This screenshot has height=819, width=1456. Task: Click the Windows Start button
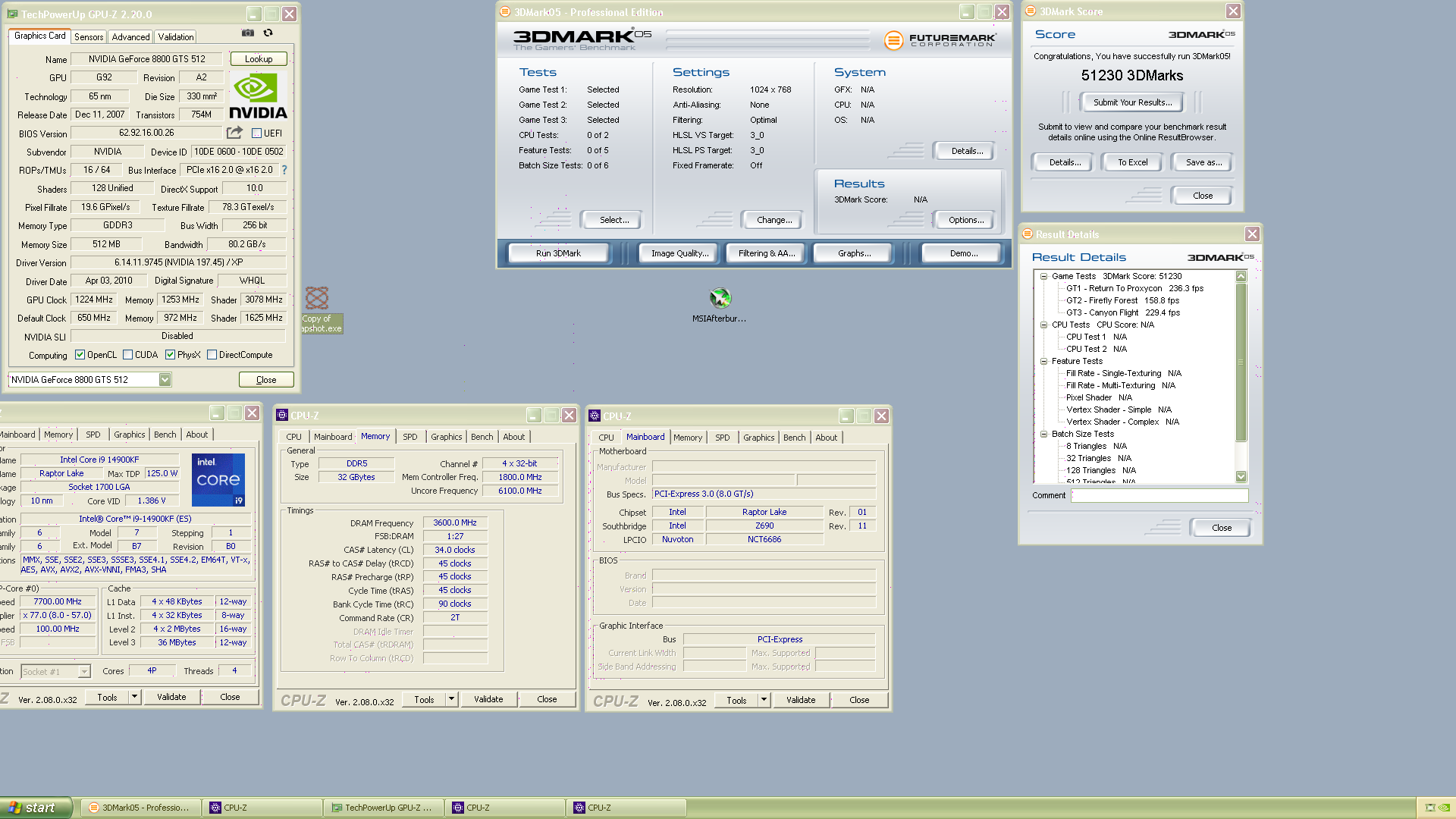click(36, 808)
